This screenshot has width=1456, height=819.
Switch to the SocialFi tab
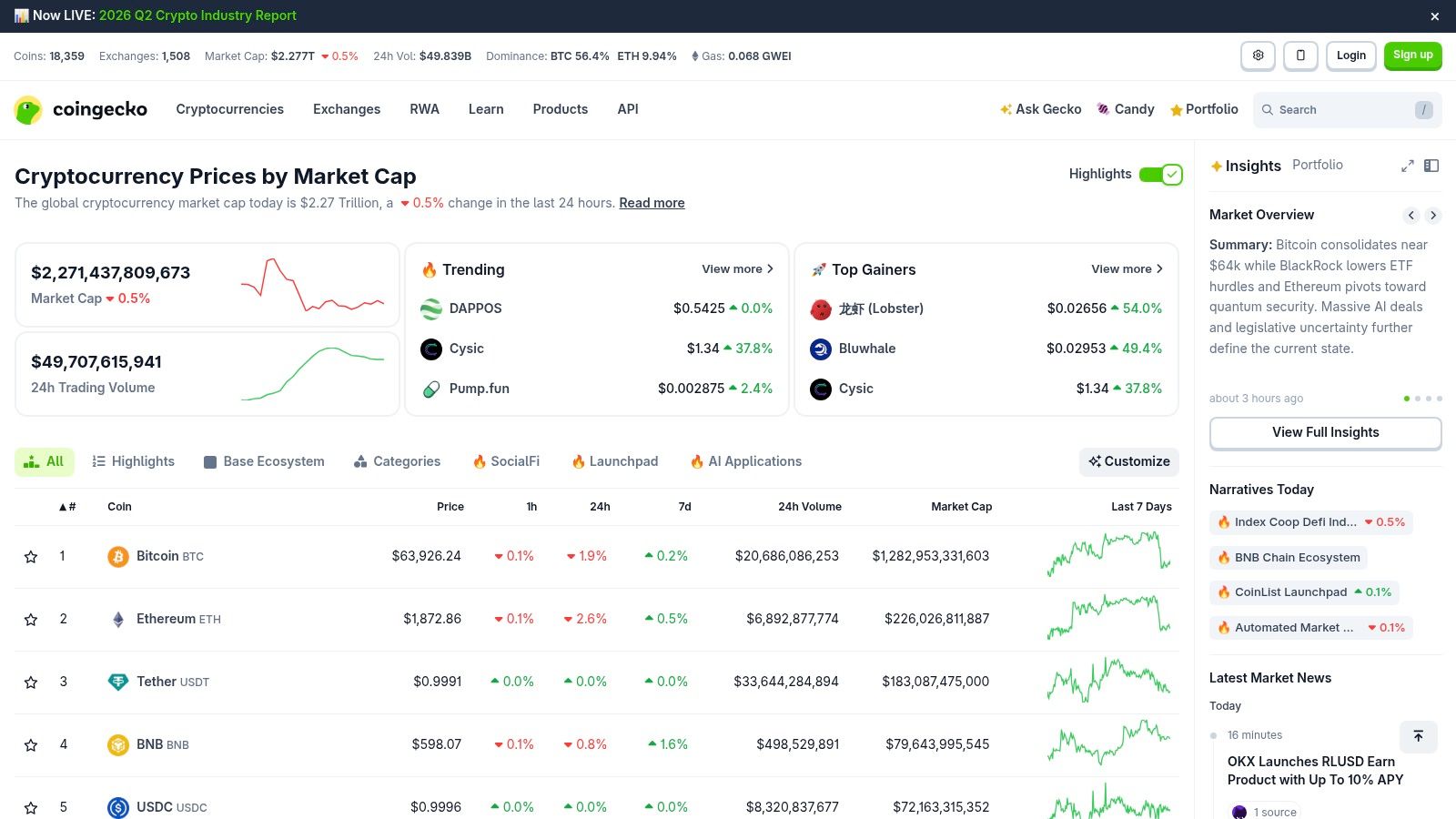[506, 462]
